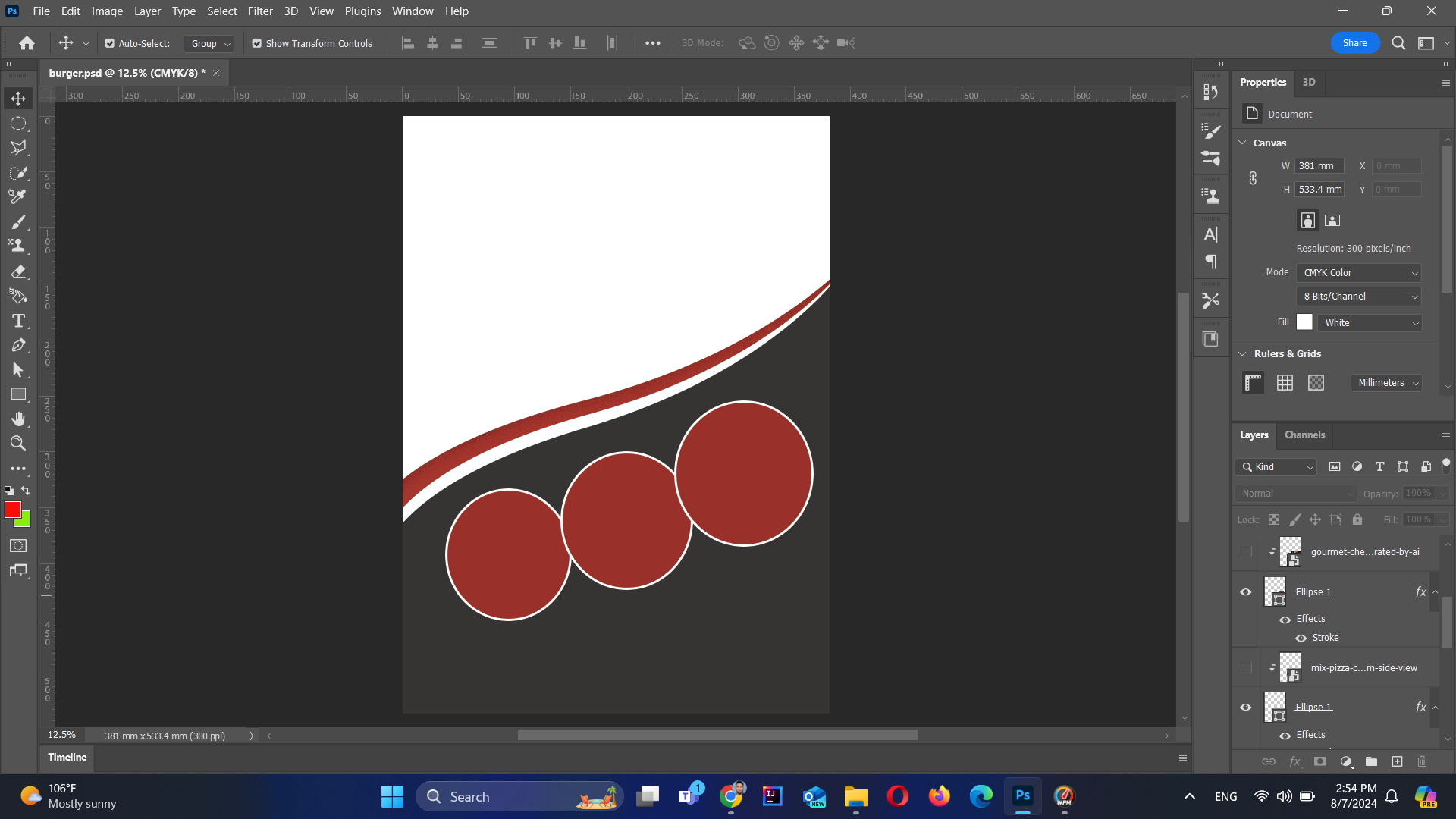Open the Fill White dropdown
Screen dimensions: 1456x819
click(x=1370, y=323)
